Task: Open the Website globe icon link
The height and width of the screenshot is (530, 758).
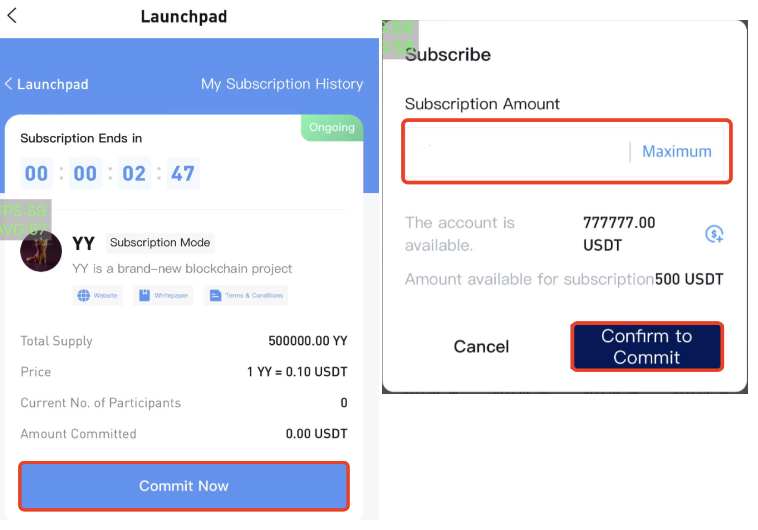Action: (x=97, y=295)
